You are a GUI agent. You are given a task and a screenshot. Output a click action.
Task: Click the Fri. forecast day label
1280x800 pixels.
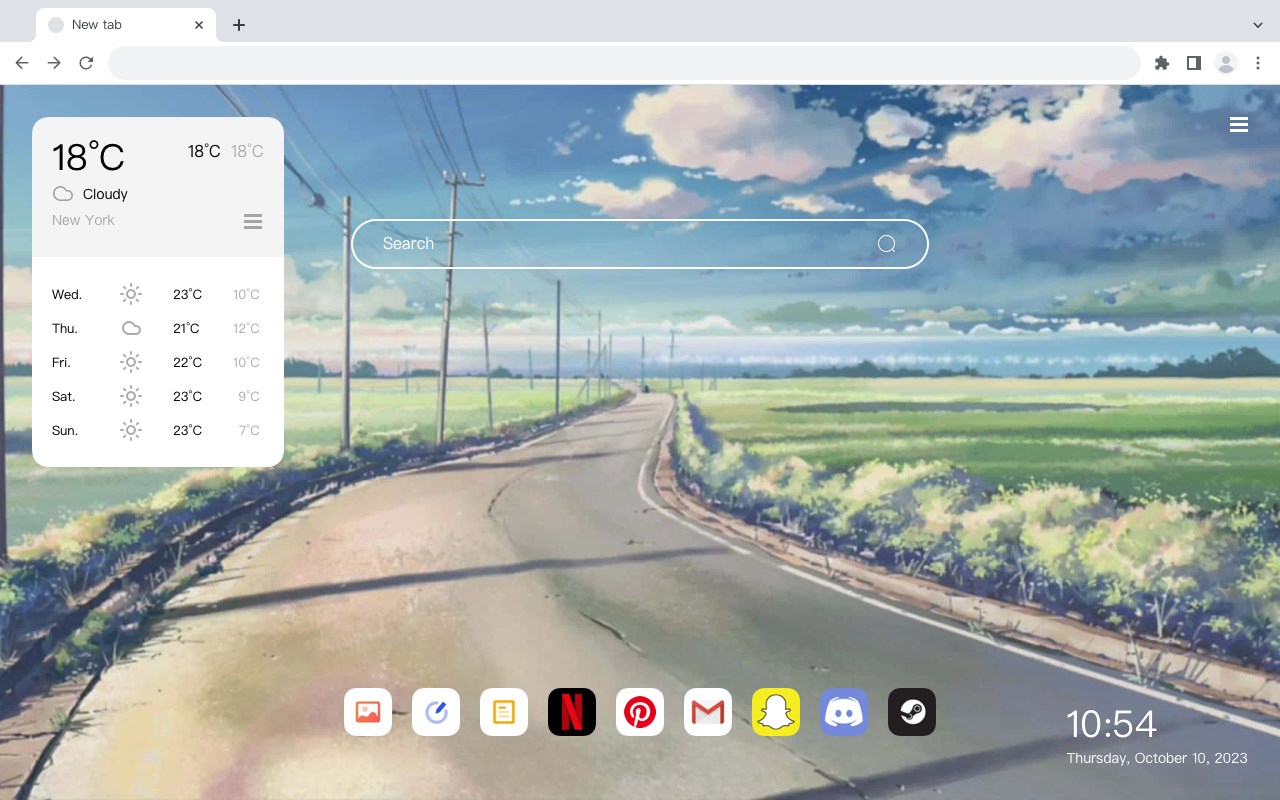pos(61,362)
